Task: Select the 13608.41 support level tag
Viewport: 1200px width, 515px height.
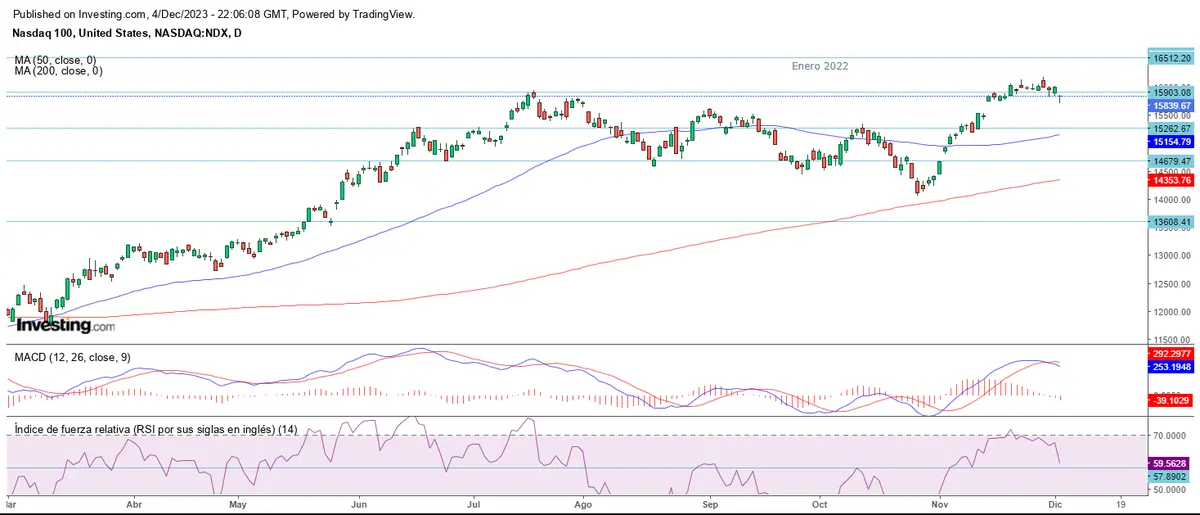Action: [x=1171, y=222]
